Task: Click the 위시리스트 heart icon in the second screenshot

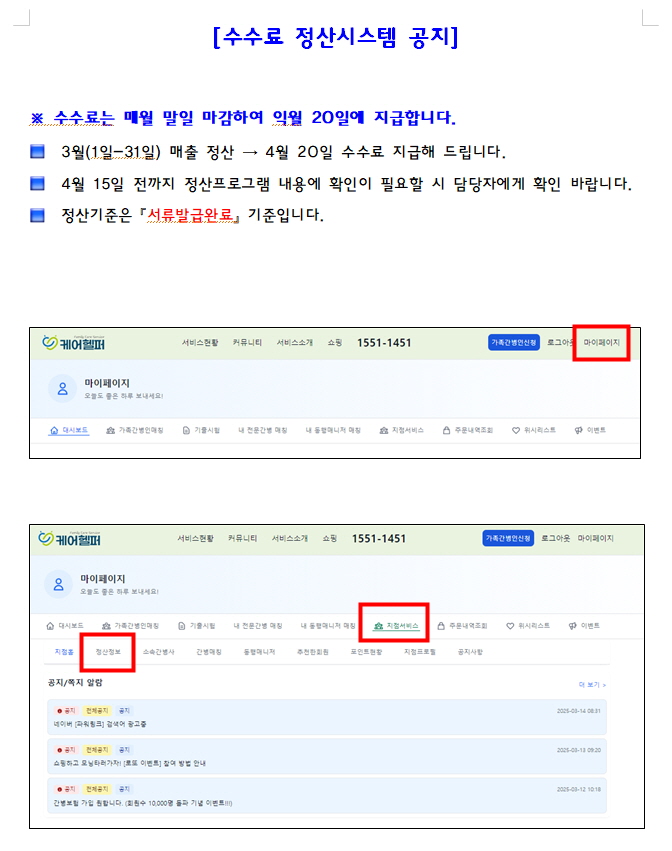Action: tap(510, 626)
